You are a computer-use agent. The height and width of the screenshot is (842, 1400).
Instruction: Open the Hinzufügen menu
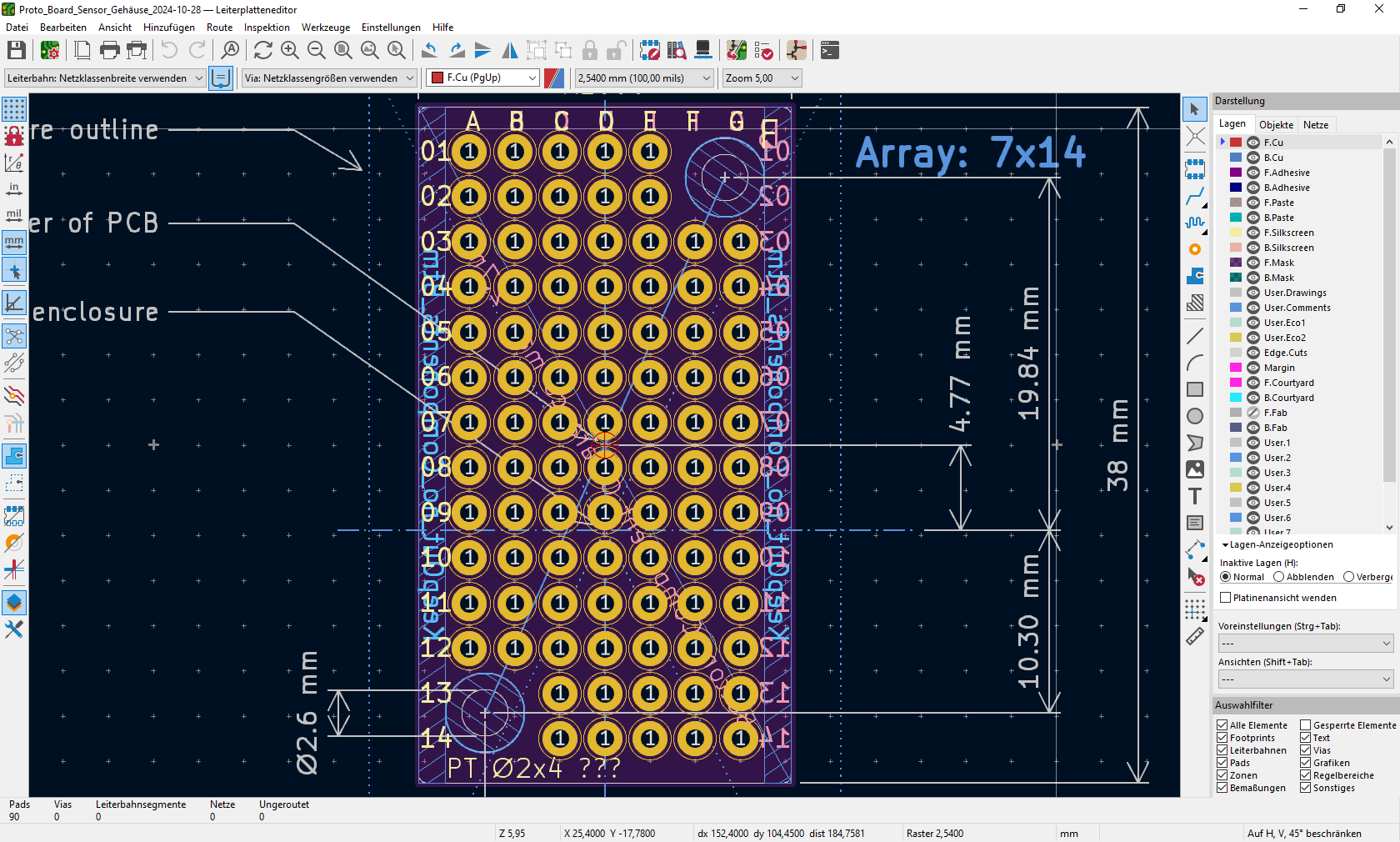coord(169,28)
